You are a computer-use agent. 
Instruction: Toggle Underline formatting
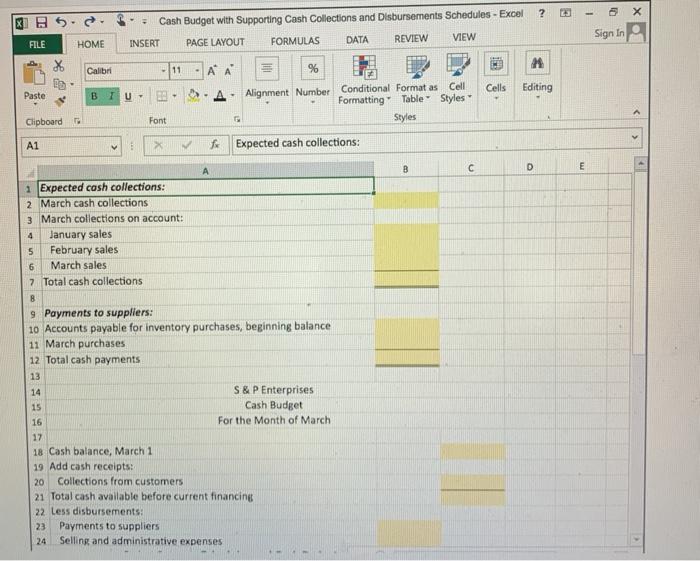coord(128,96)
